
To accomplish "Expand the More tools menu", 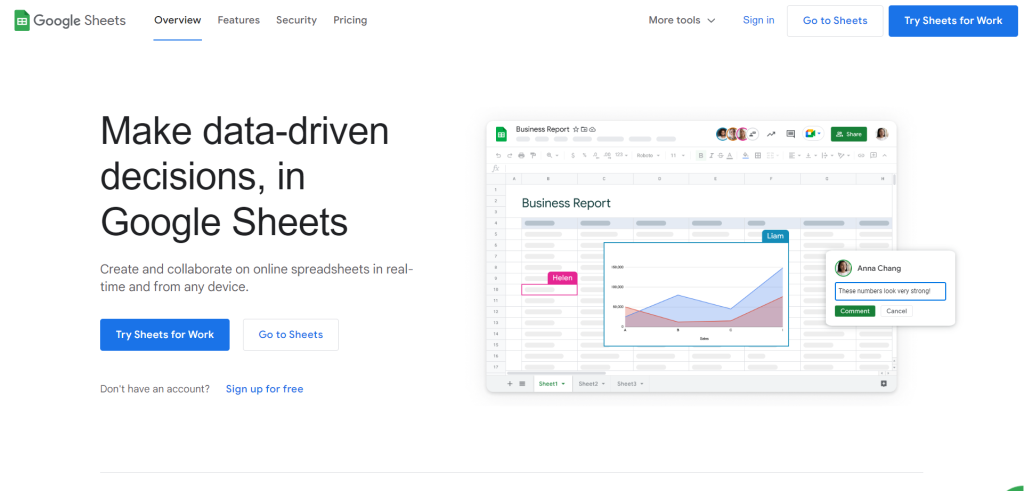I will [x=682, y=20].
